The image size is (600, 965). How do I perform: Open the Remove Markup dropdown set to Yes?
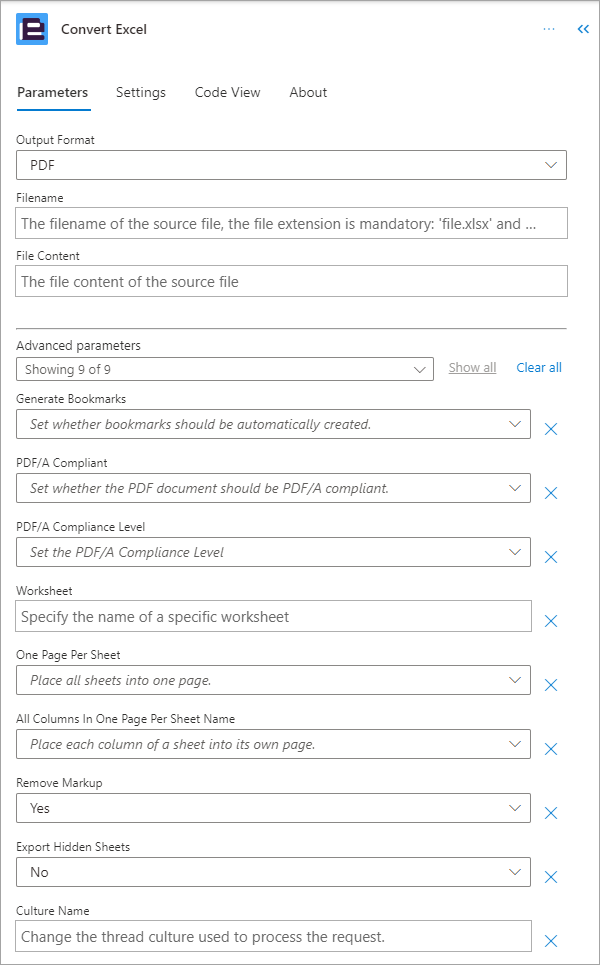coord(273,808)
